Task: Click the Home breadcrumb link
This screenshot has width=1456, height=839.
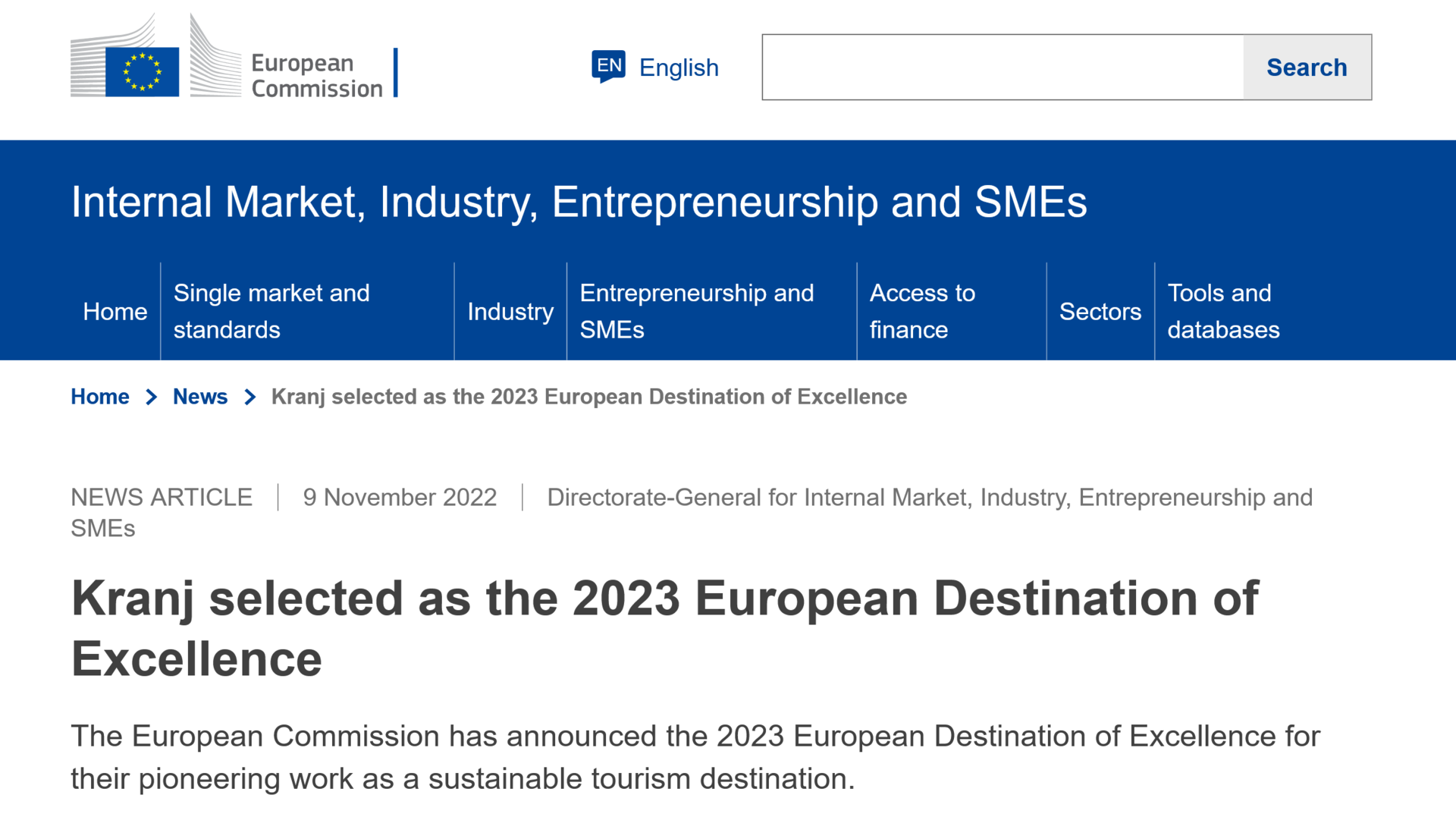Action: click(100, 397)
